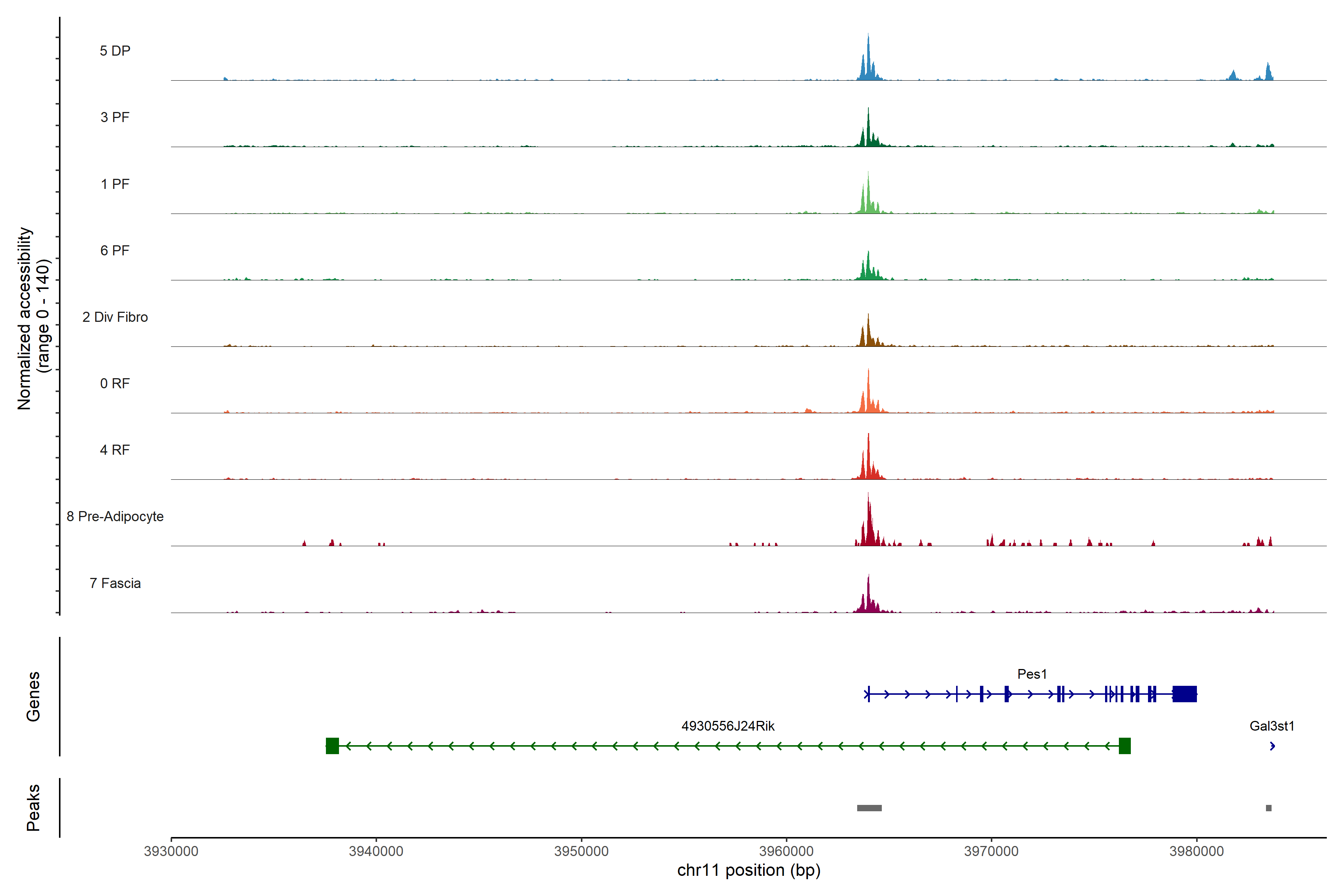Screen dimensions: 1344x896
Task: Click the 7 Fascia track label
Action: (x=115, y=584)
